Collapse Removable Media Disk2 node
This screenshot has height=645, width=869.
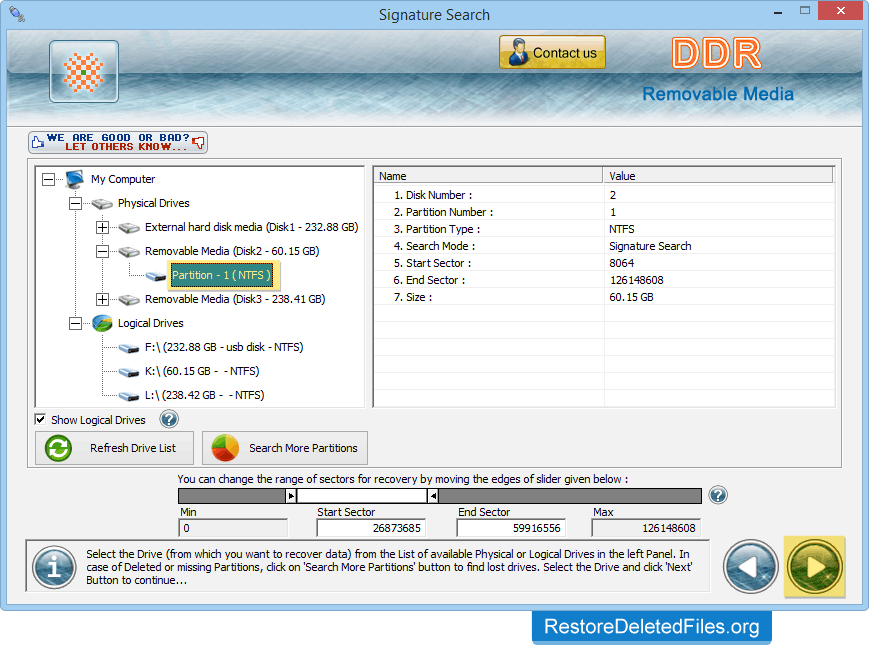[102, 251]
